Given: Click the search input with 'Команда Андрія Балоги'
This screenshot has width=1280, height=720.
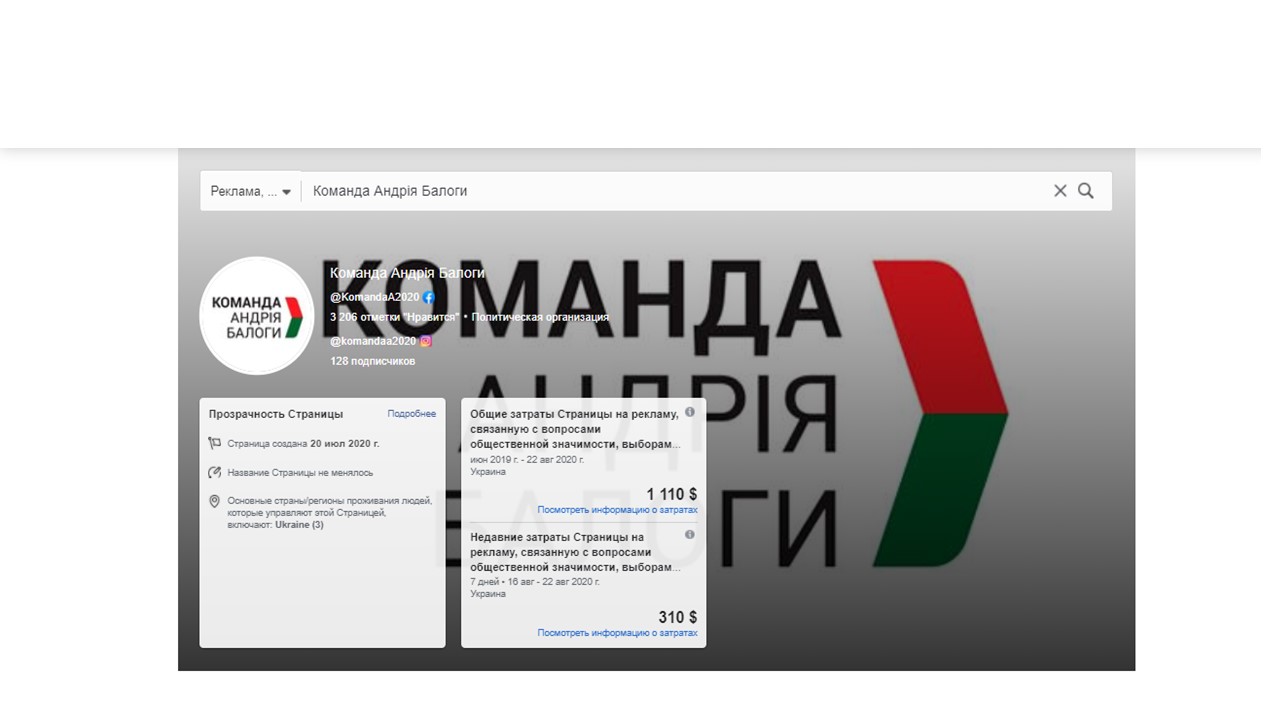Looking at the screenshot, I should click(670, 191).
